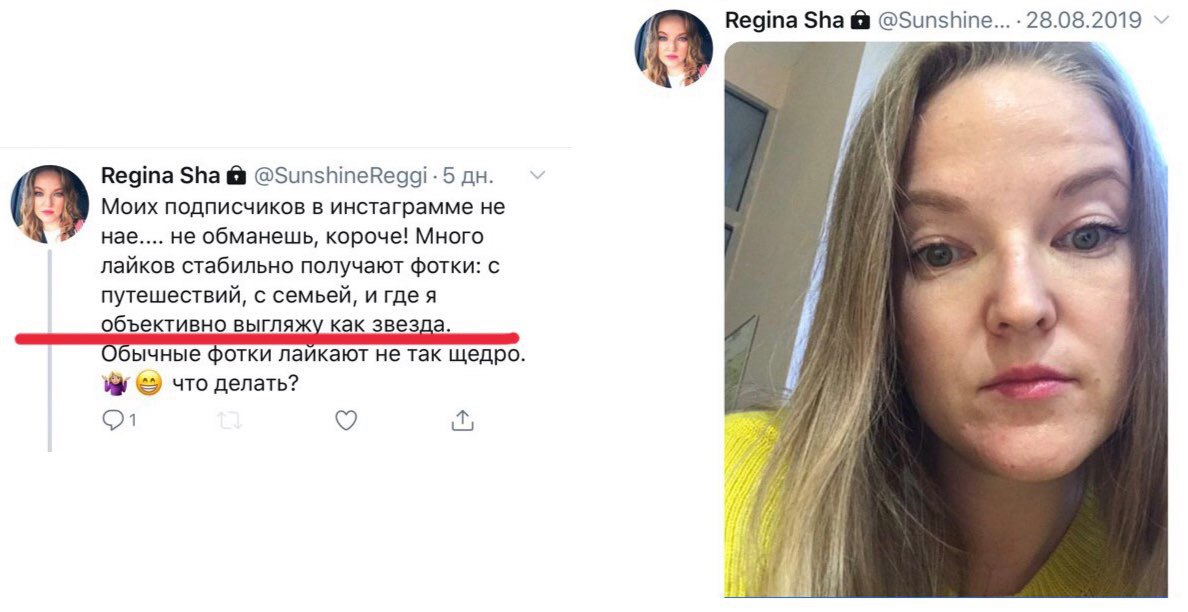
Task: Expand the chevron menu after 28.08.2019
Action: (x=1161, y=20)
